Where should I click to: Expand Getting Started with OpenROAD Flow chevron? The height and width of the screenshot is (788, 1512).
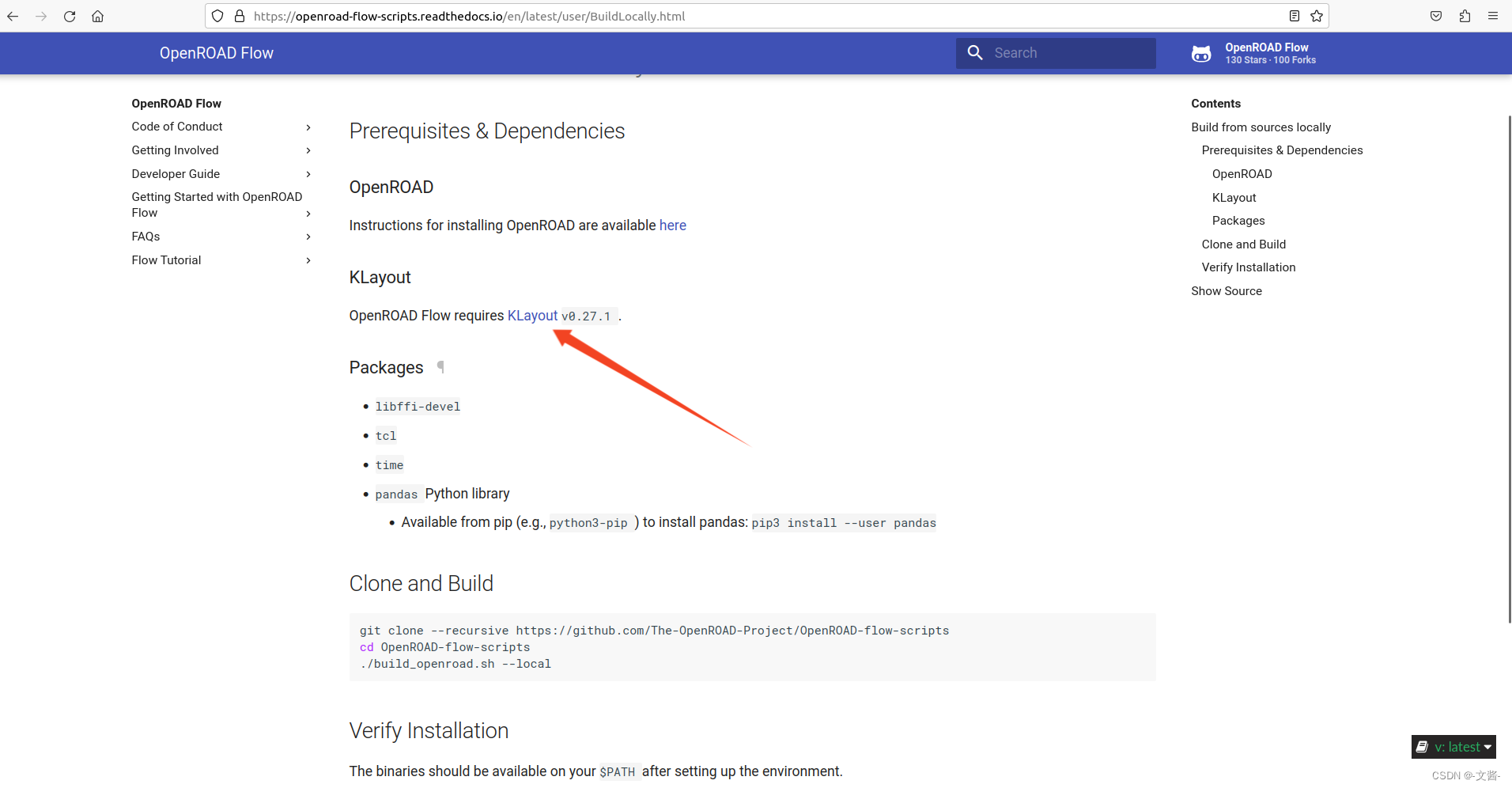click(x=308, y=214)
